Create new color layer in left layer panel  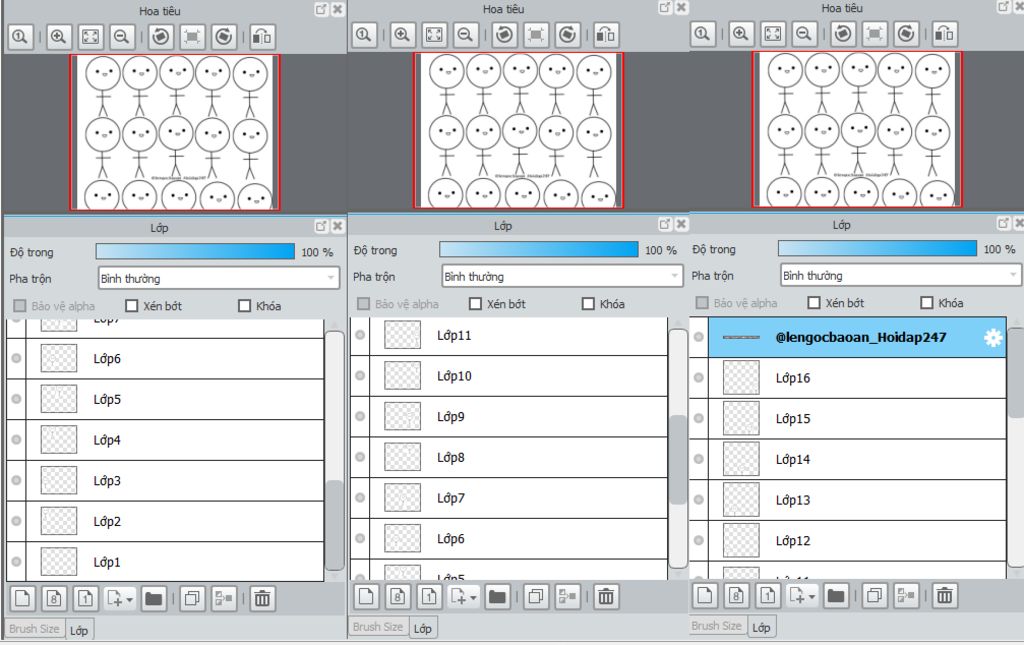[22, 598]
